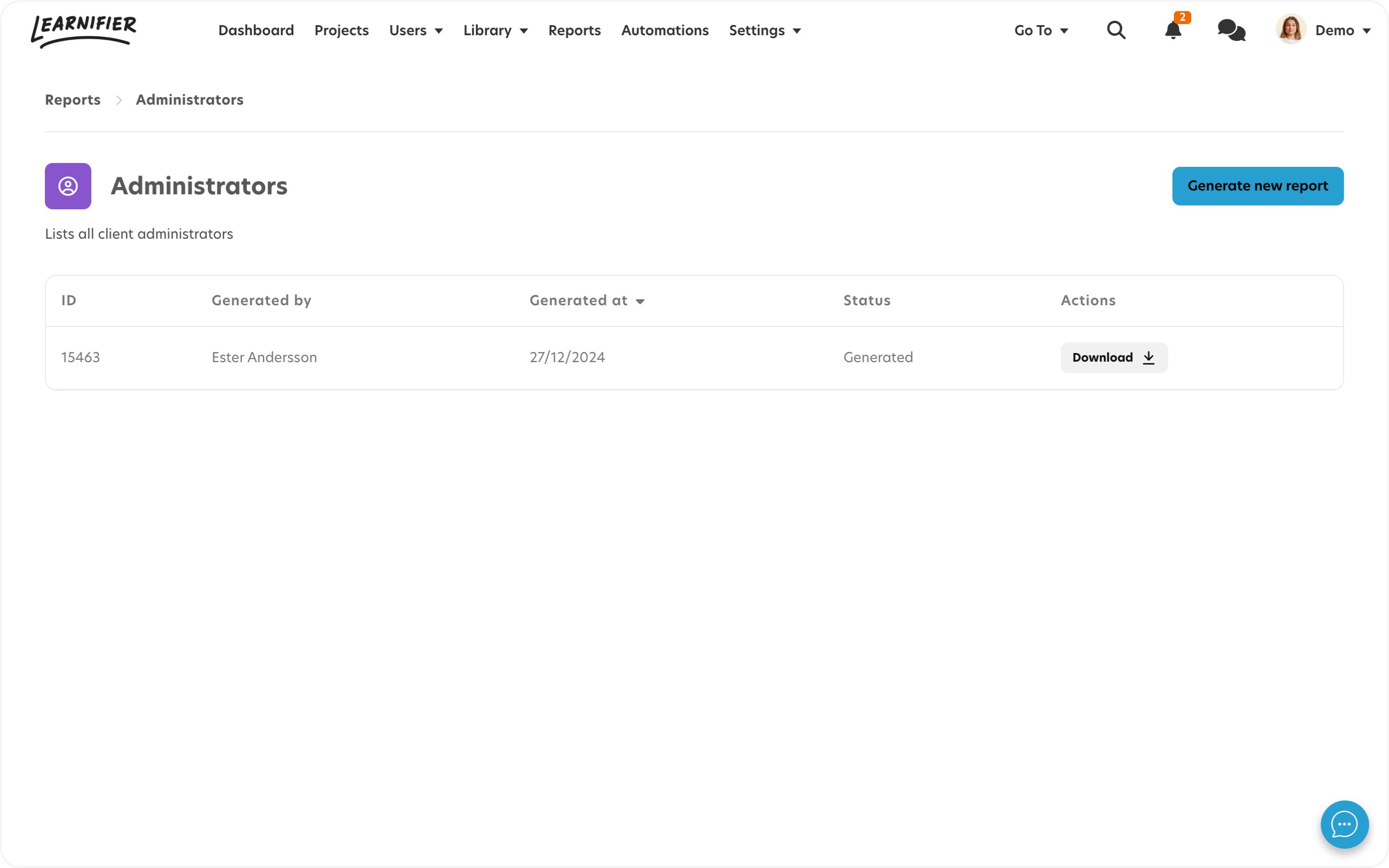This screenshot has height=868, width=1389.
Task: Expand the Settings menu
Action: pyautogui.click(x=764, y=30)
